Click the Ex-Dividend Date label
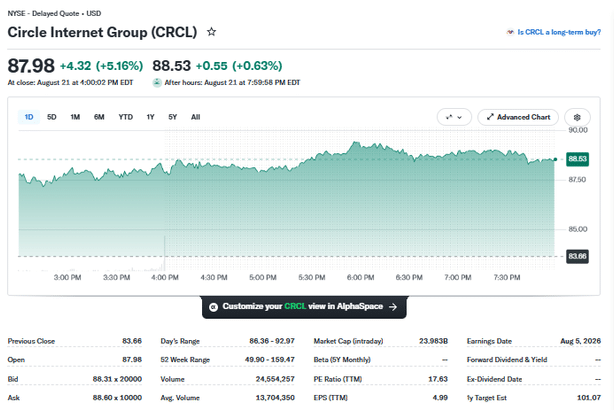 494,379
